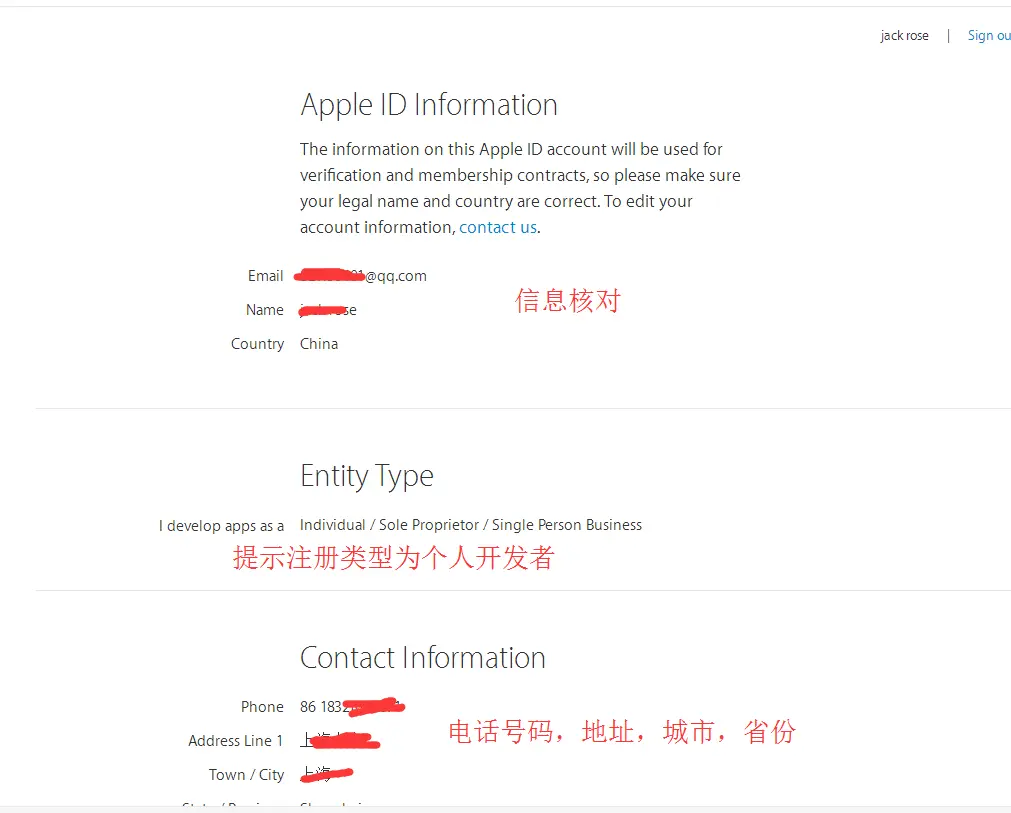Click the 'Entity Type' heading
Image resolution: width=1011 pixels, height=813 pixels.
366,476
